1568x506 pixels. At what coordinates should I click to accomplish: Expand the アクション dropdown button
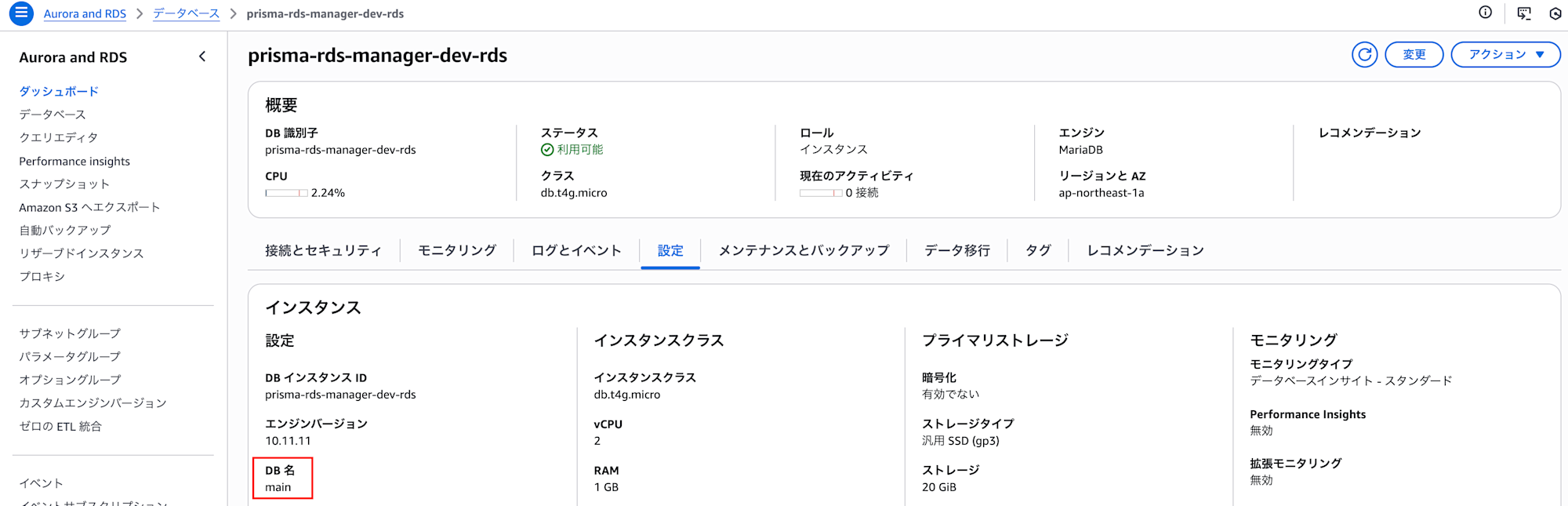(1505, 55)
